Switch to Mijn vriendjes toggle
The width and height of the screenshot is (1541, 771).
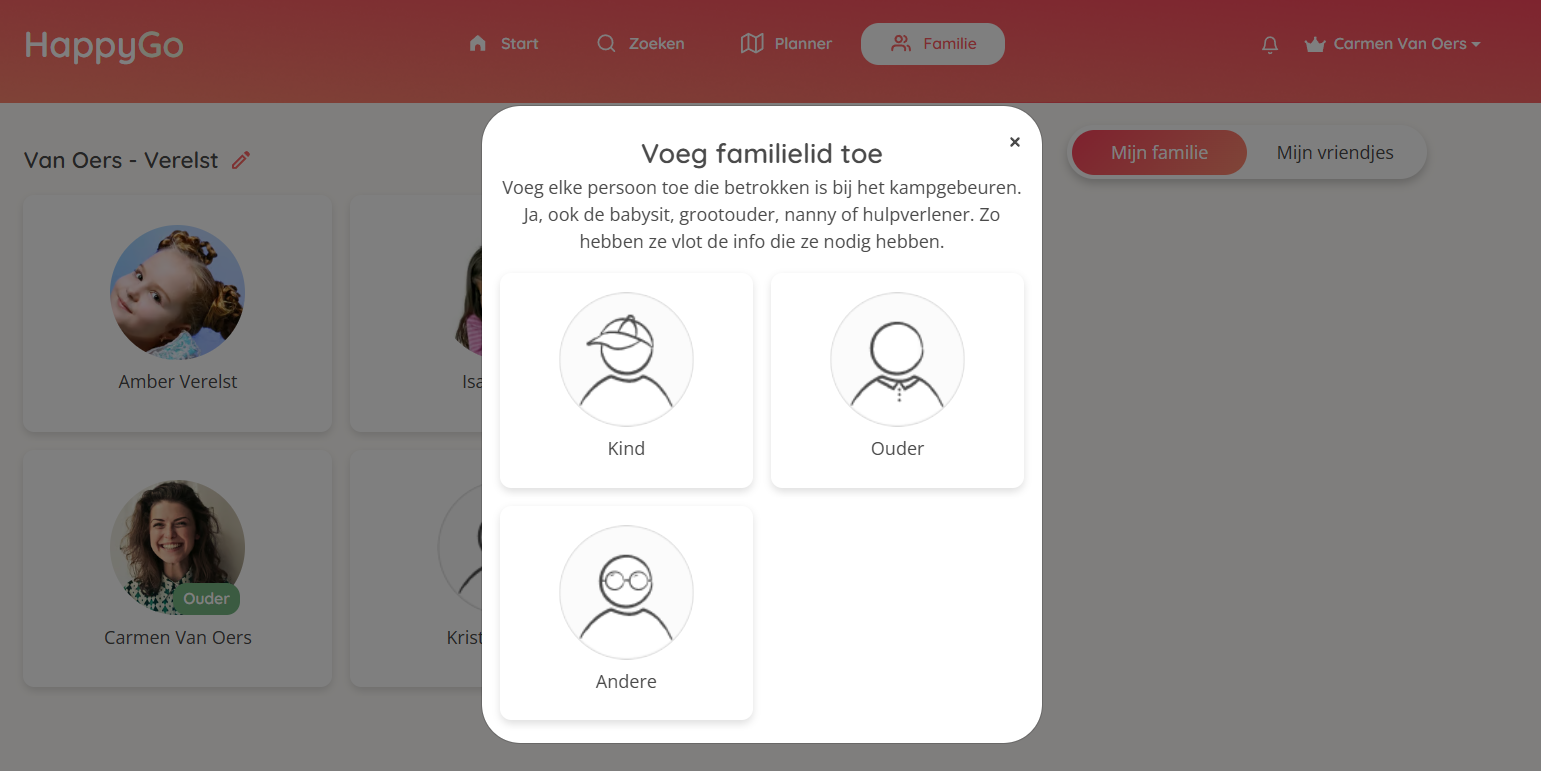1335,153
